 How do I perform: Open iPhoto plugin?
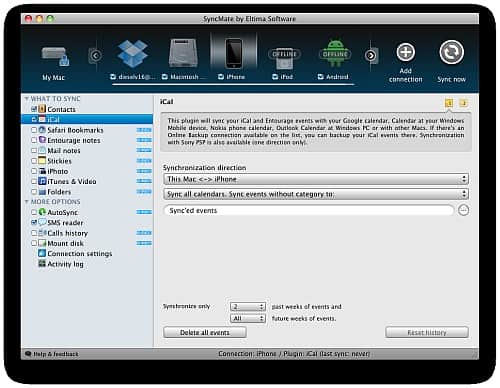57,171
